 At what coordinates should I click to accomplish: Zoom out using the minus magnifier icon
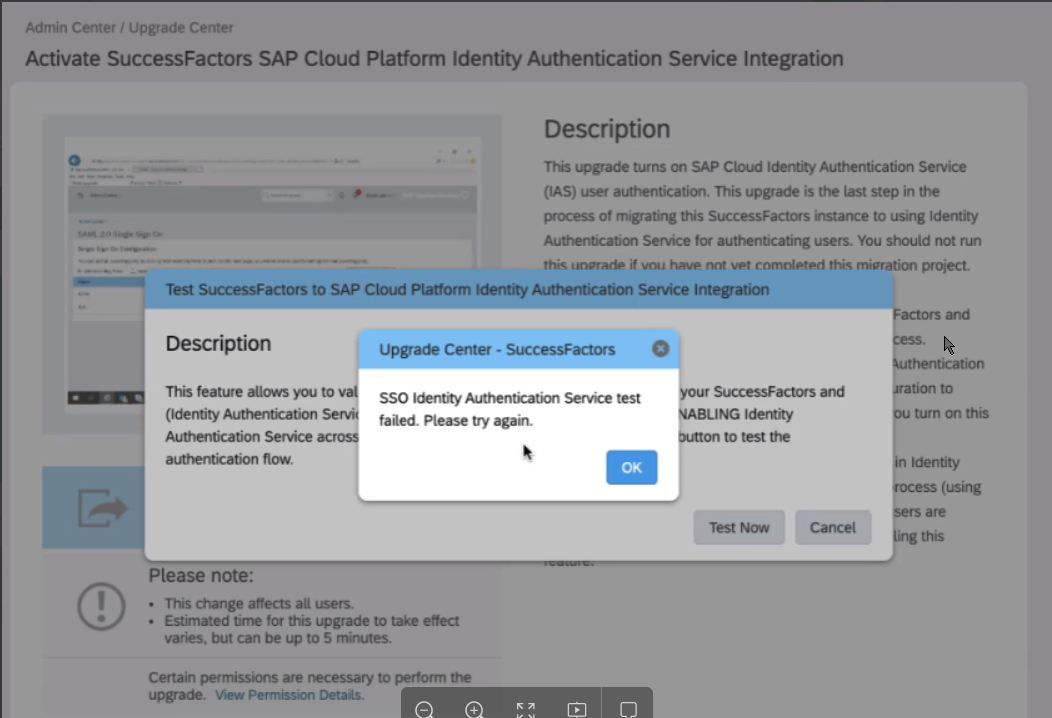point(425,709)
